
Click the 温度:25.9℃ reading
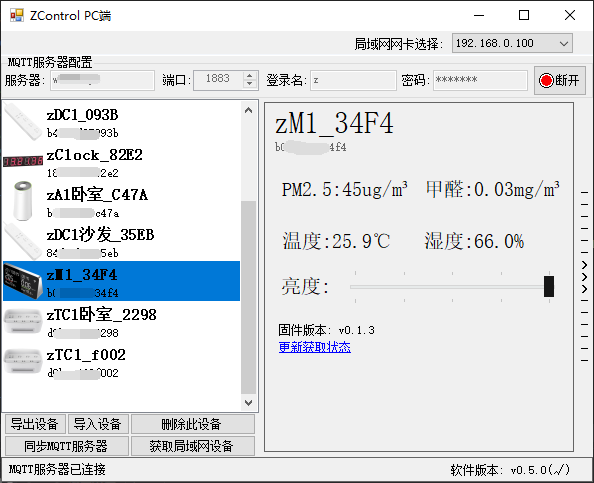pyautogui.click(x=336, y=241)
